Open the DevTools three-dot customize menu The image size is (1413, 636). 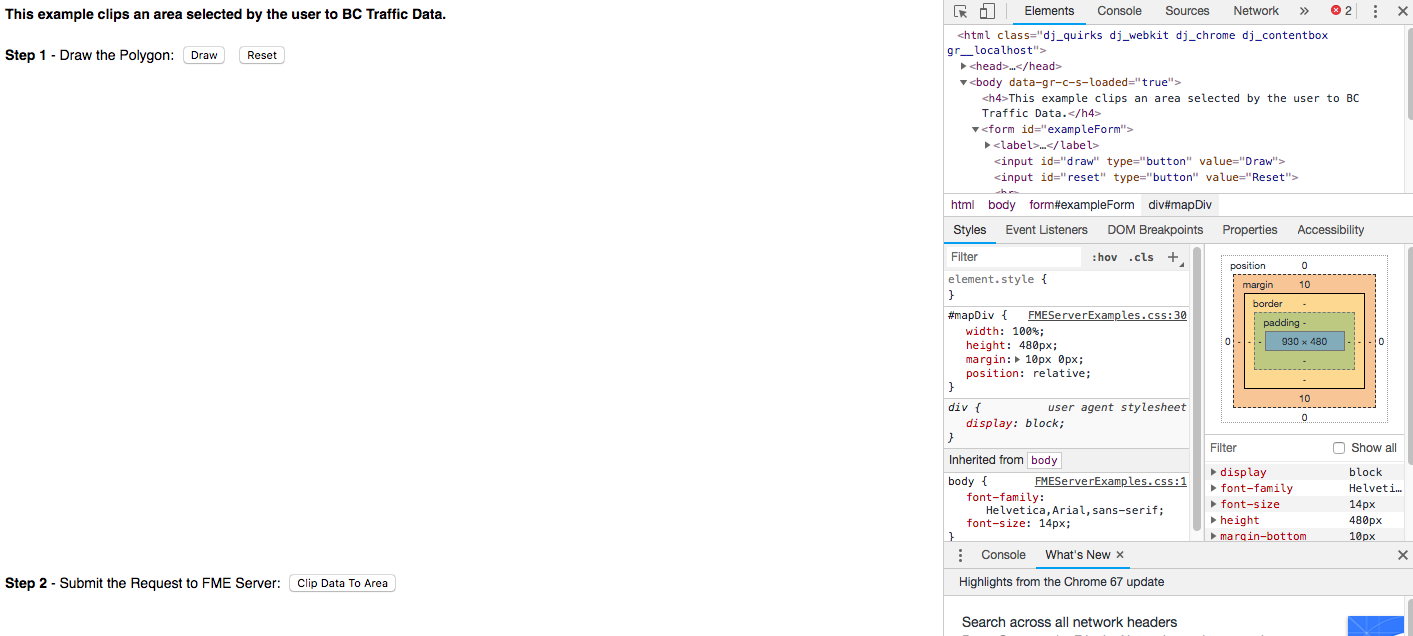point(1375,12)
